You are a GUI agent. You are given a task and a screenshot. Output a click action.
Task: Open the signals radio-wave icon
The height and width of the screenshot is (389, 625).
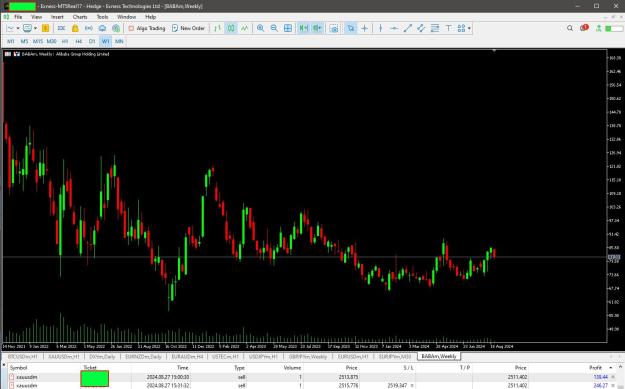point(88,28)
